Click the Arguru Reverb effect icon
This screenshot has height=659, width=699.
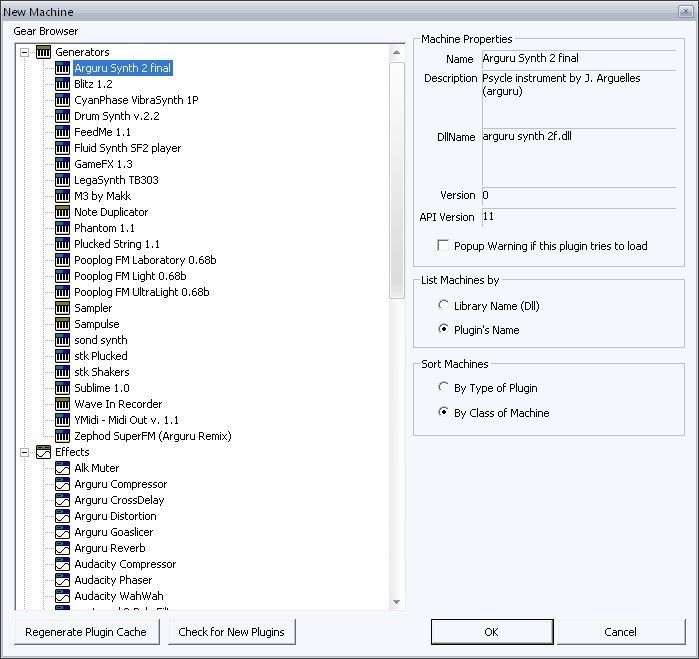[x=62, y=548]
